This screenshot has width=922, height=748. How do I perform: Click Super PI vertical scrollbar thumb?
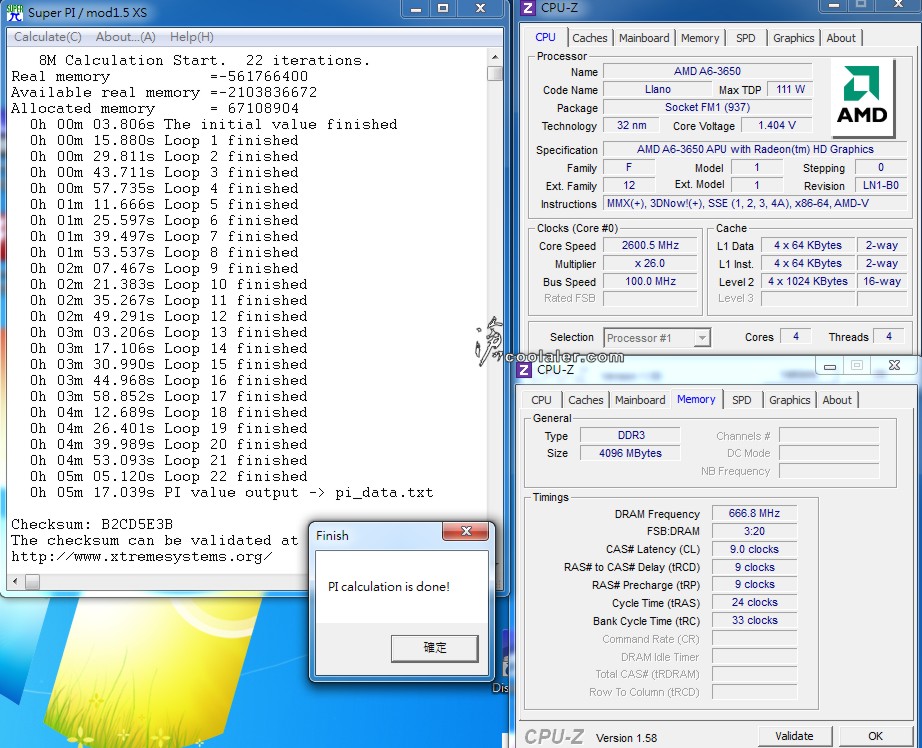(x=495, y=74)
